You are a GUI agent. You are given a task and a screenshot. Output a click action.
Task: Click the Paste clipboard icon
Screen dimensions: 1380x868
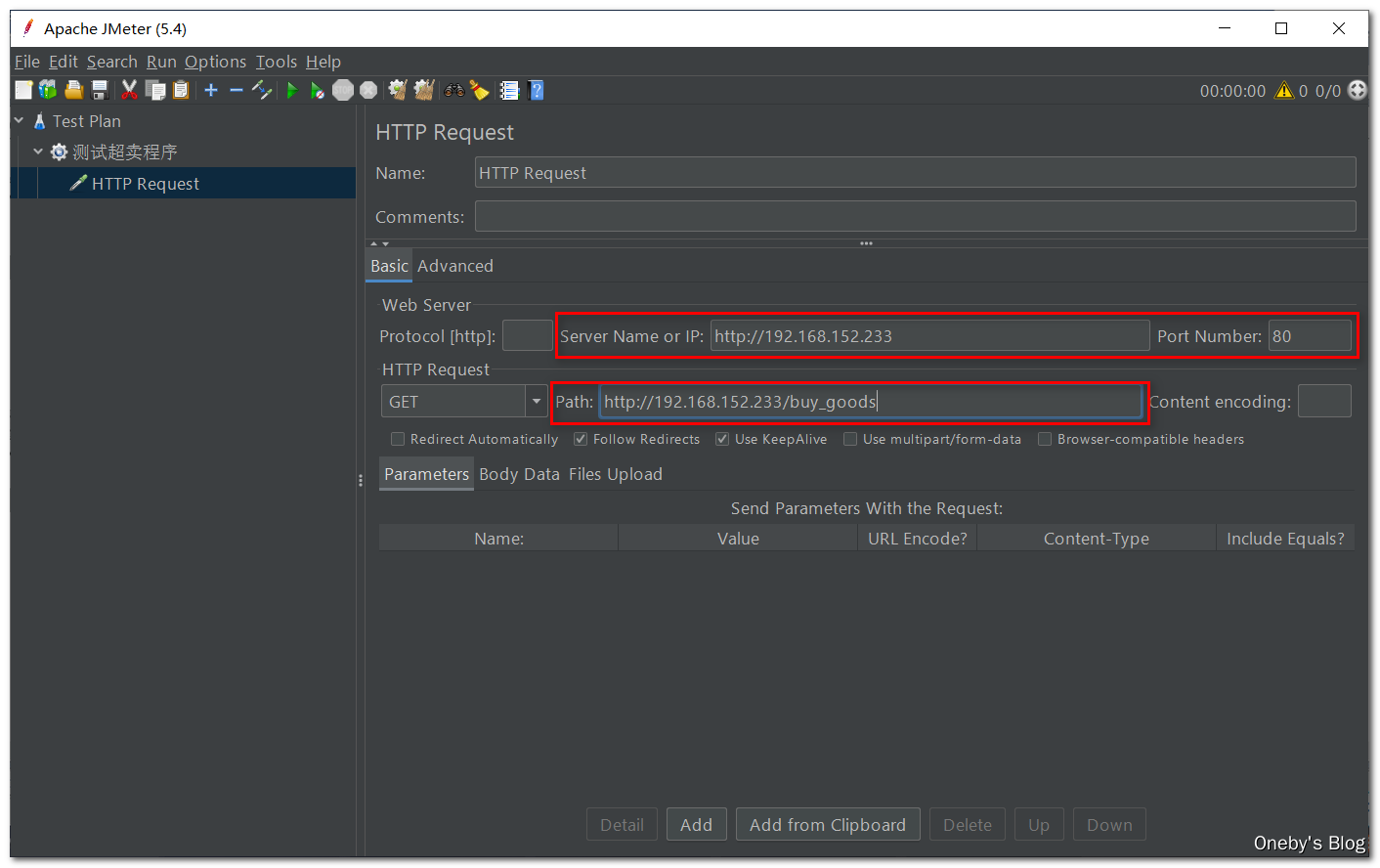point(181,90)
